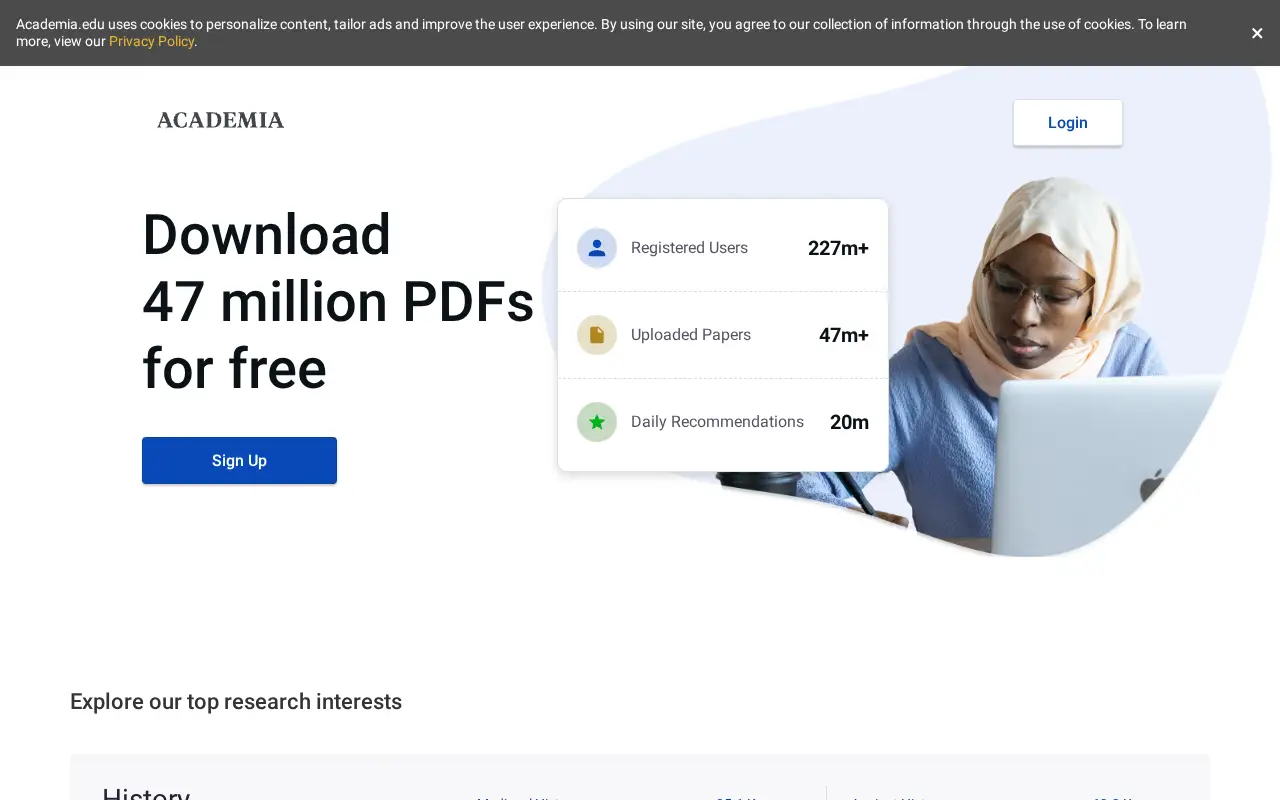Image resolution: width=1280 pixels, height=800 pixels.
Task: Open the Login button
Action: pyautogui.click(x=1067, y=122)
